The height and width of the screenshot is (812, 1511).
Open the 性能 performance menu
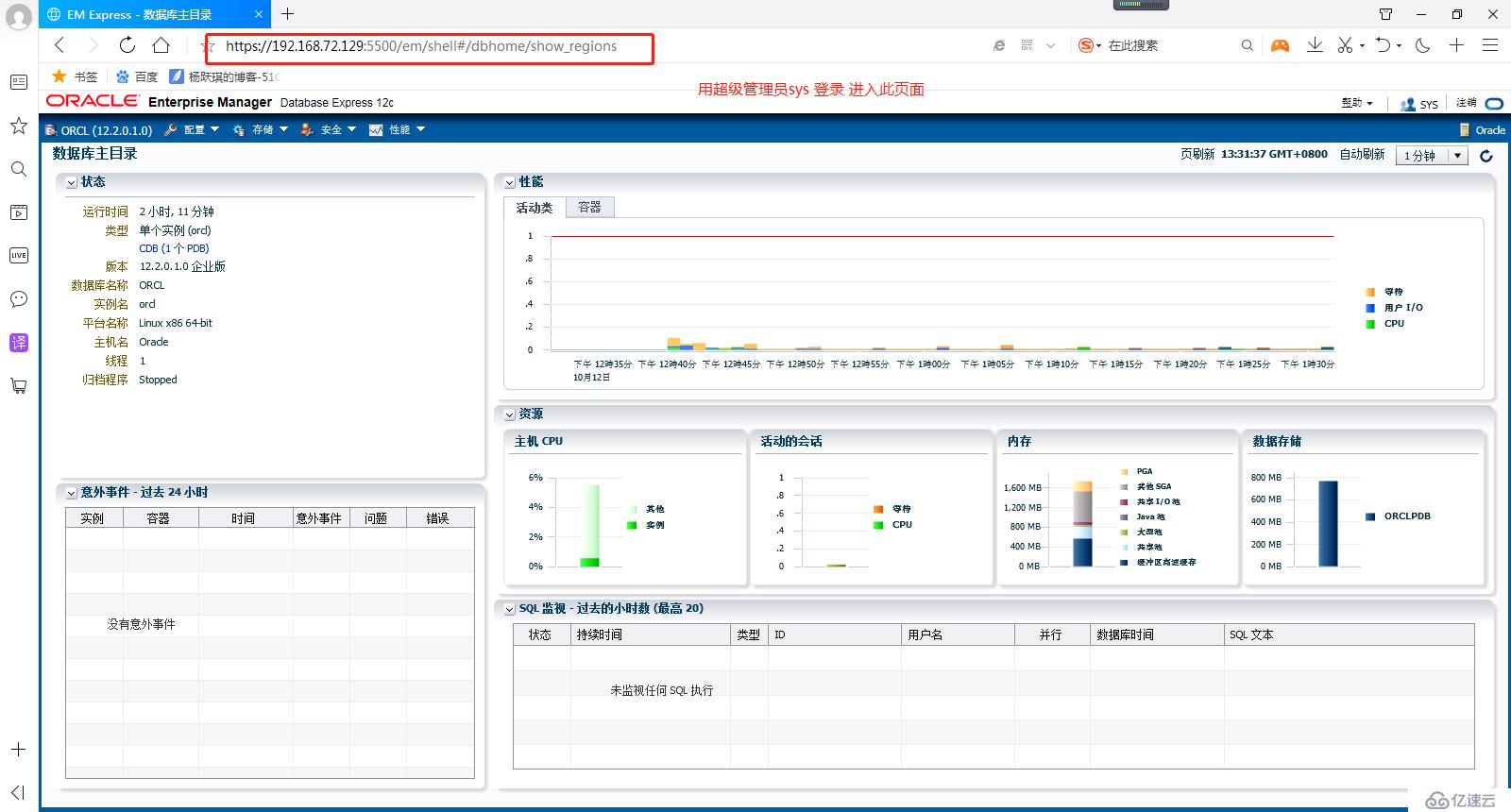(397, 129)
